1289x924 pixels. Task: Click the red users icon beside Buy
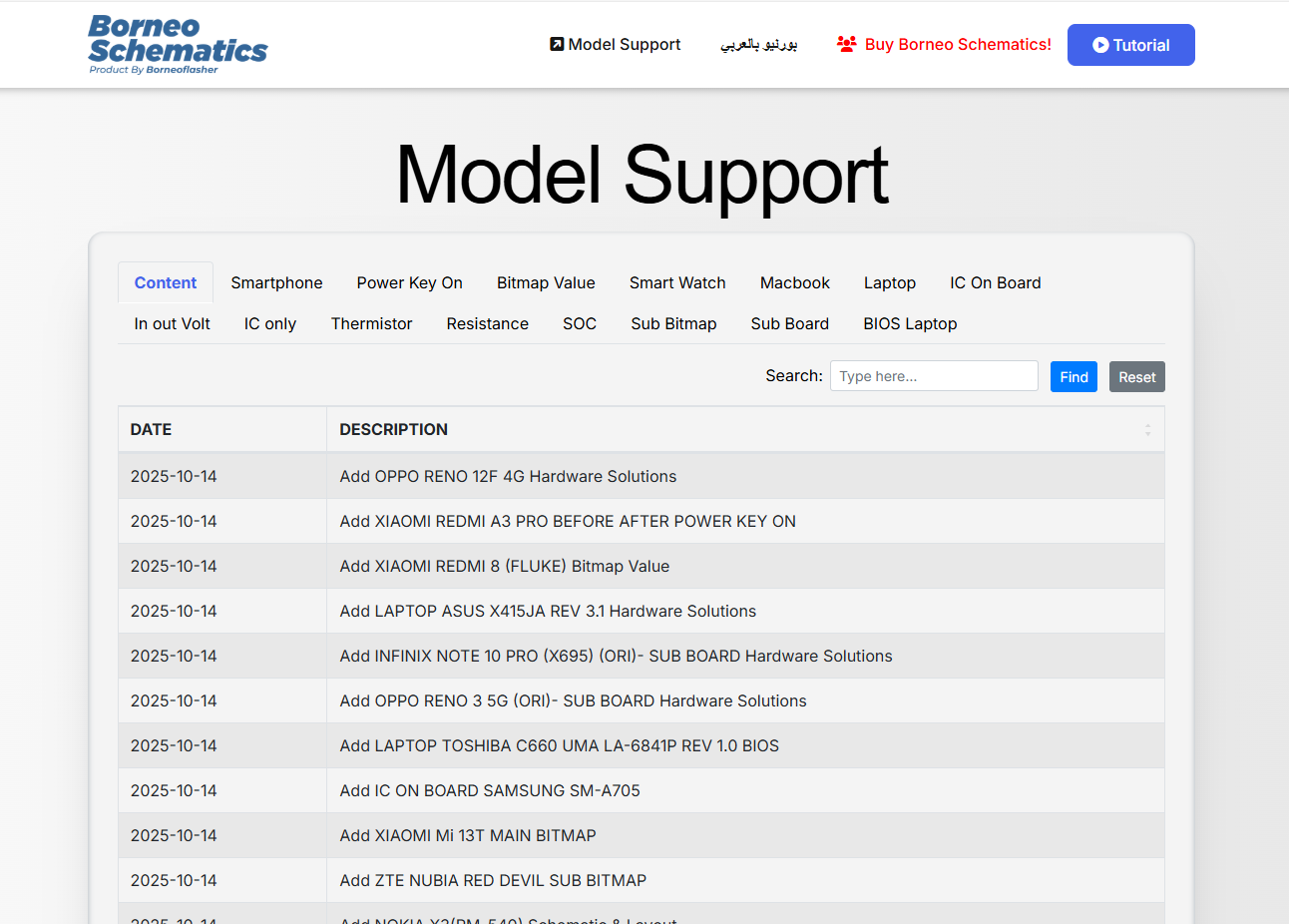tap(846, 44)
